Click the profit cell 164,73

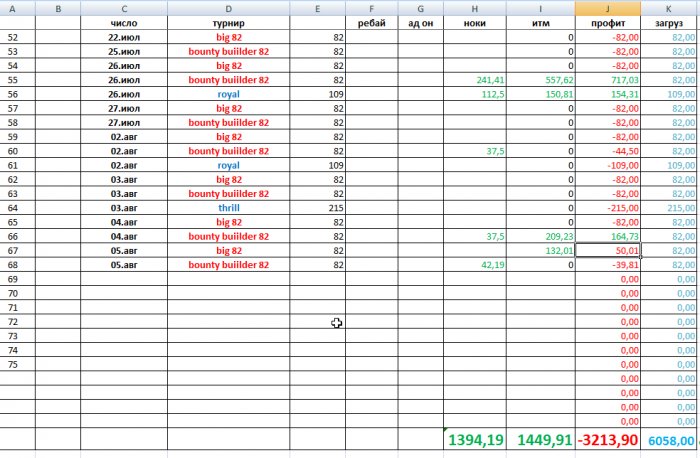point(608,236)
